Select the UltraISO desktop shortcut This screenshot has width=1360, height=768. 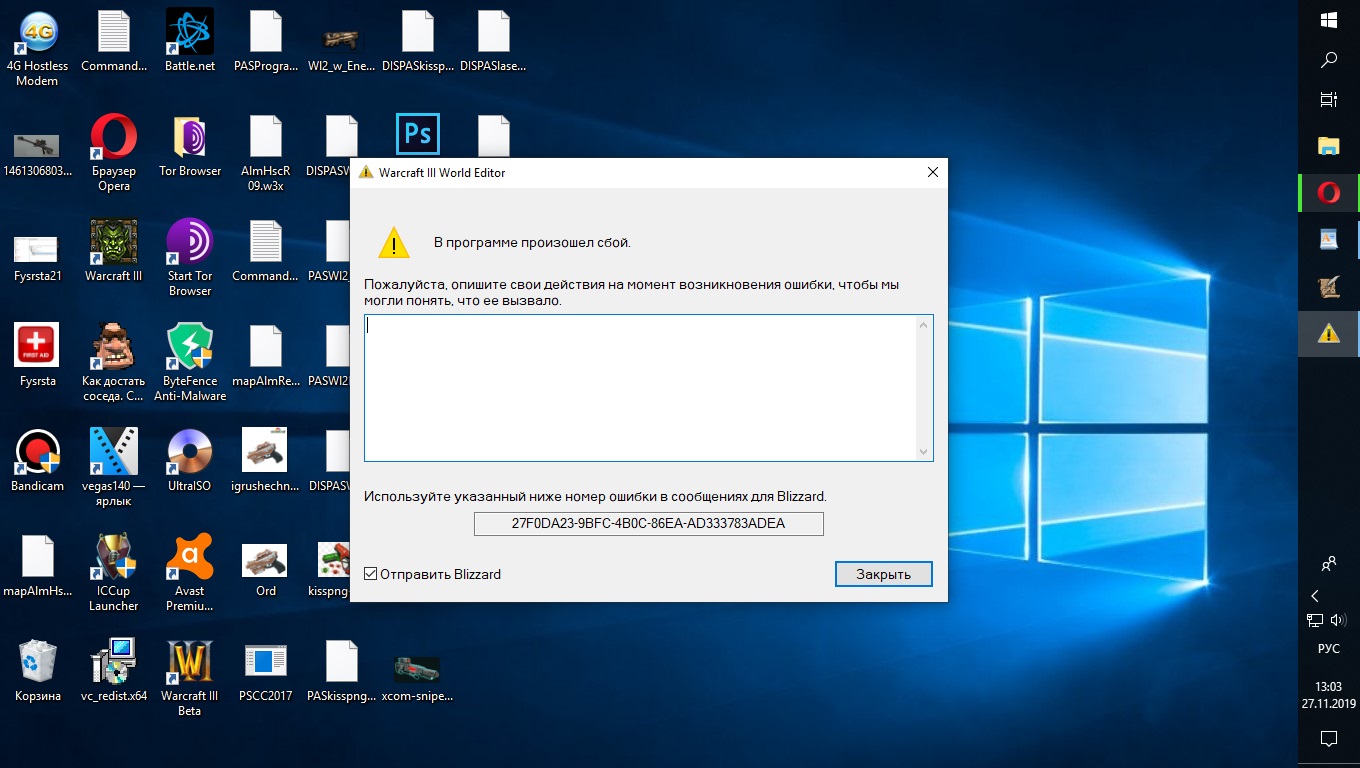click(x=190, y=462)
